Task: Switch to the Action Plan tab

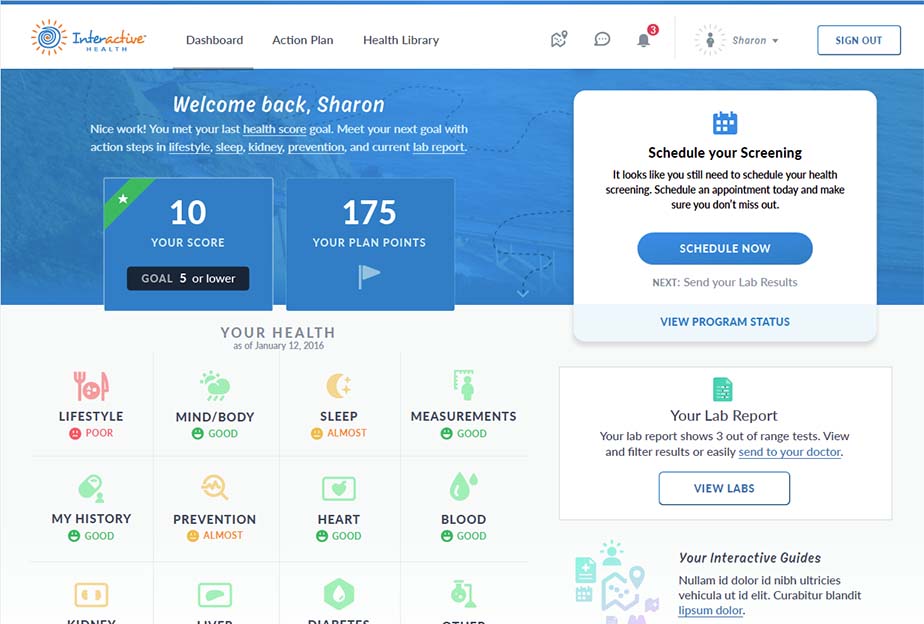Action: pyautogui.click(x=303, y=41)
